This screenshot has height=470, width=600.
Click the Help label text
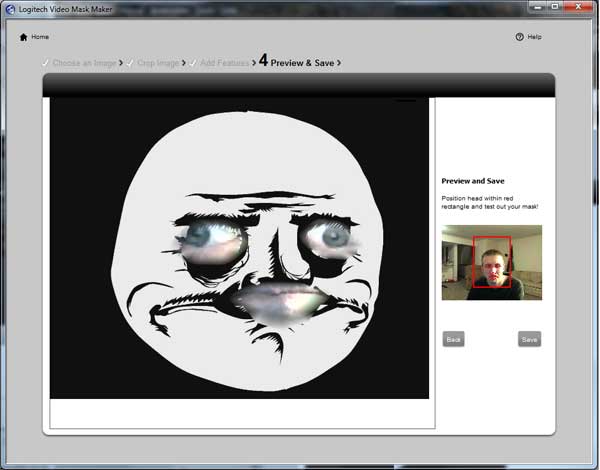(535, 37)
